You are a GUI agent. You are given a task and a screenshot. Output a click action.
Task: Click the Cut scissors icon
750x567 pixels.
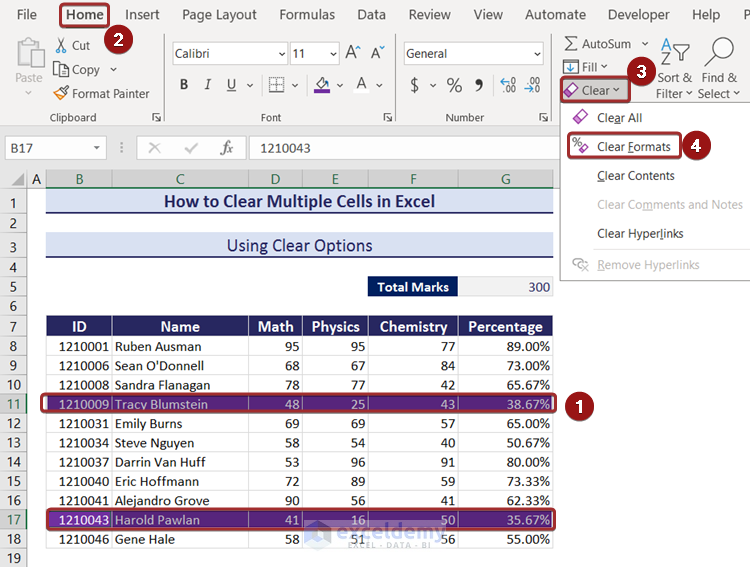point(61,45)
